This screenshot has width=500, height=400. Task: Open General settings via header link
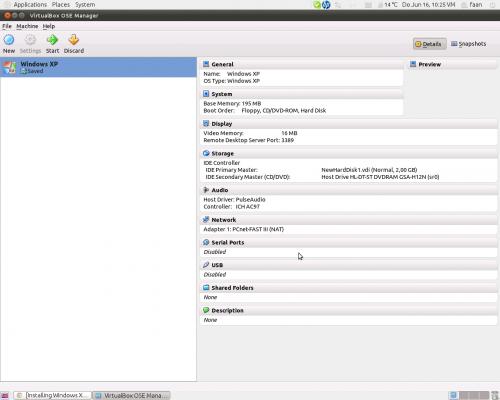[222, 64]
